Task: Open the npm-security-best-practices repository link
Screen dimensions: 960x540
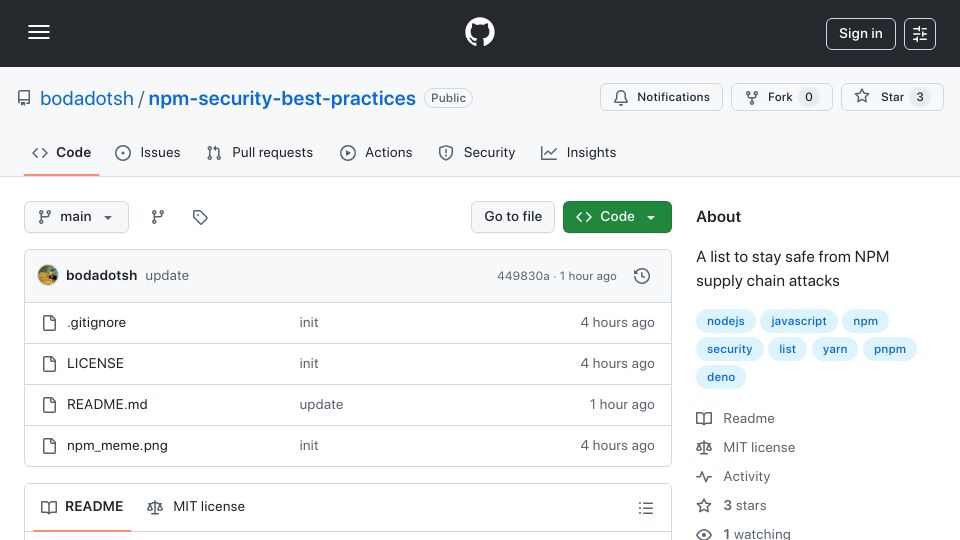Action: 282,98
